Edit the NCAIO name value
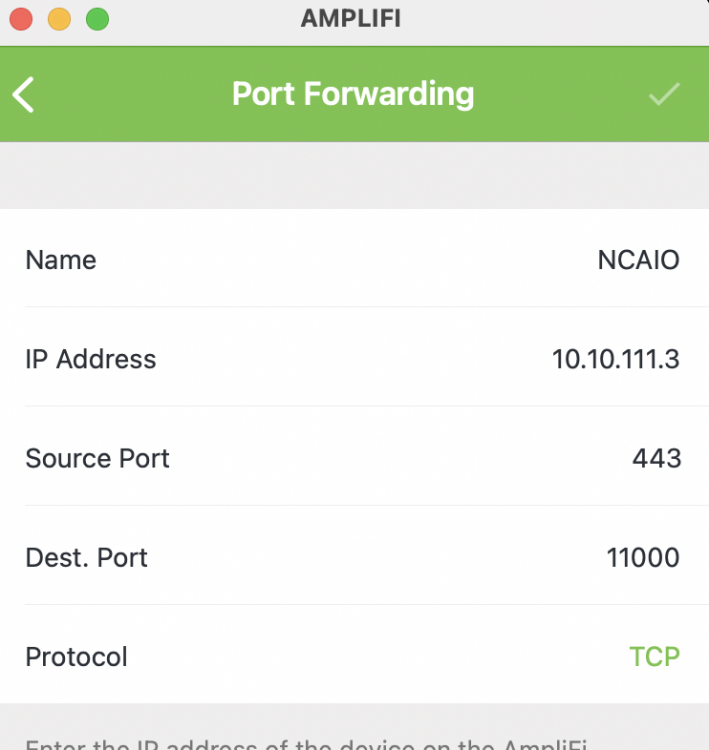The height and width of the screenshot is (750, 709). pos(638,260)
